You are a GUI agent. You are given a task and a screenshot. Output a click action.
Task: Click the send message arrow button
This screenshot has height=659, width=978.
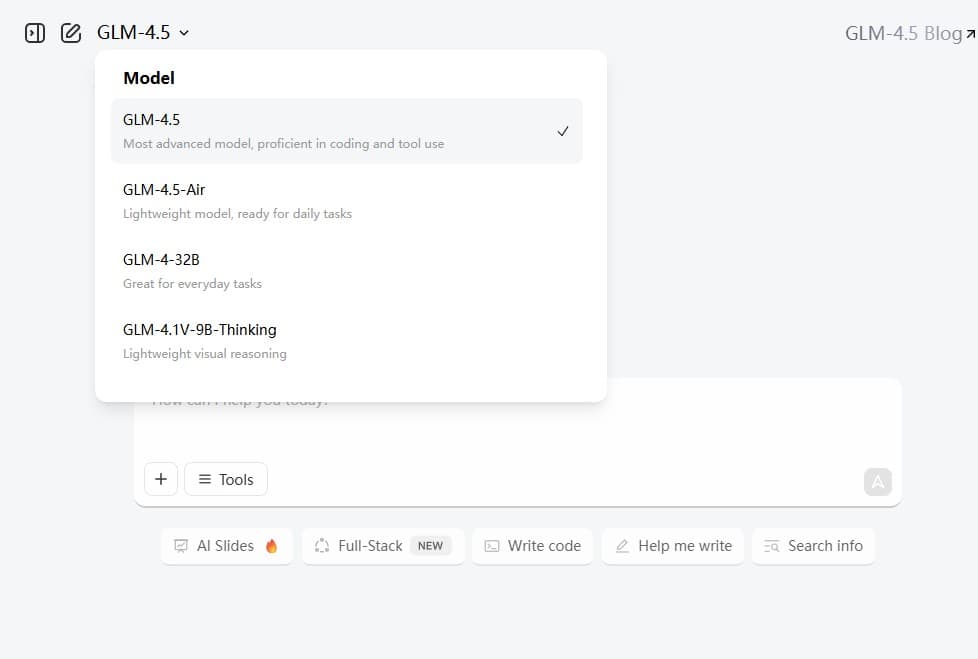pos(878,482)
